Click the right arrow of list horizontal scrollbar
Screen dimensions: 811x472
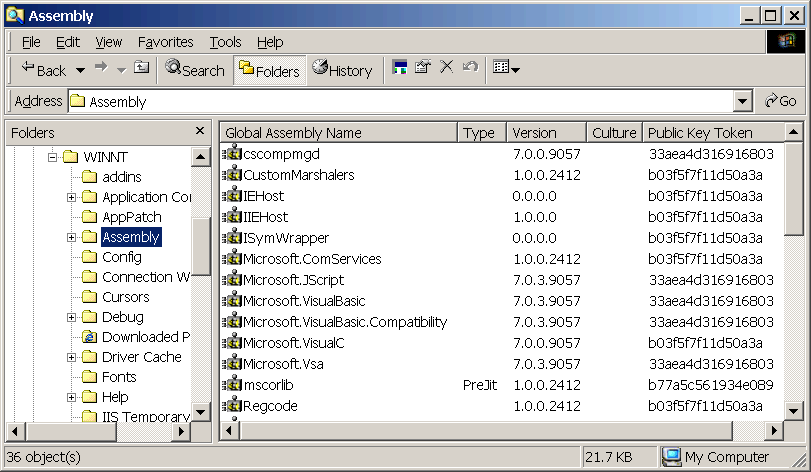(x=774, y=430)
